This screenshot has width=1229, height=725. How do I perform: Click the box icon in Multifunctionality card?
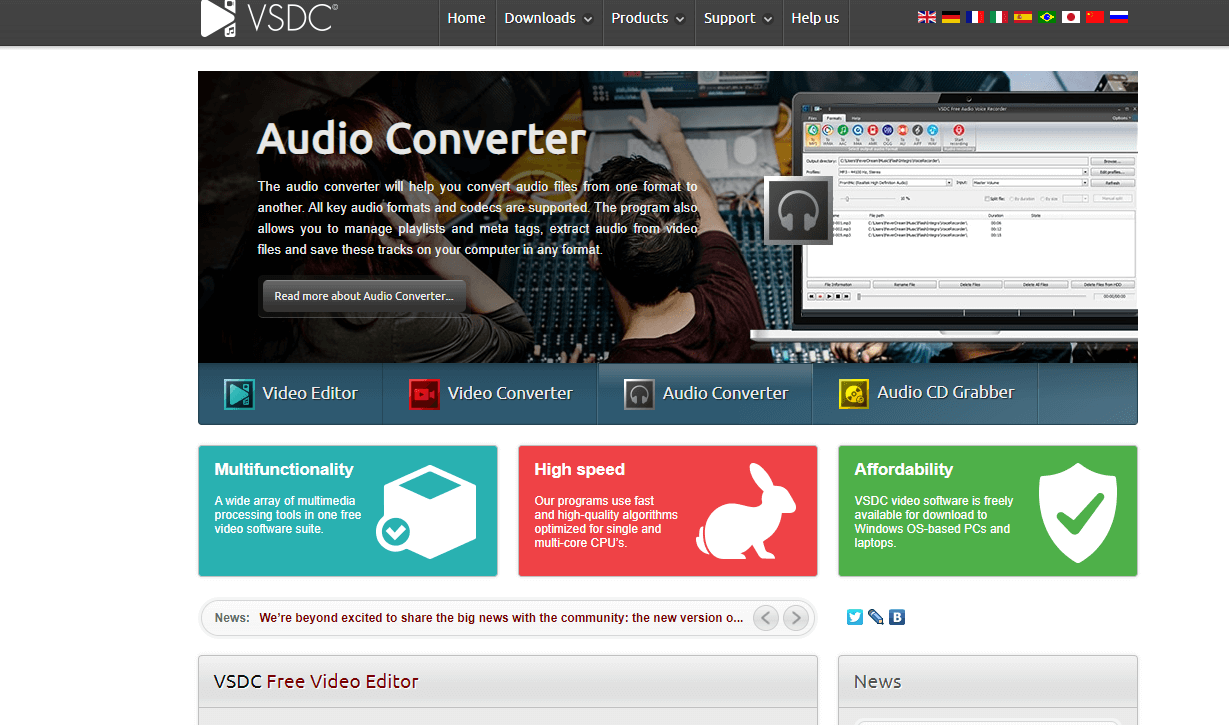click(425, 511)
